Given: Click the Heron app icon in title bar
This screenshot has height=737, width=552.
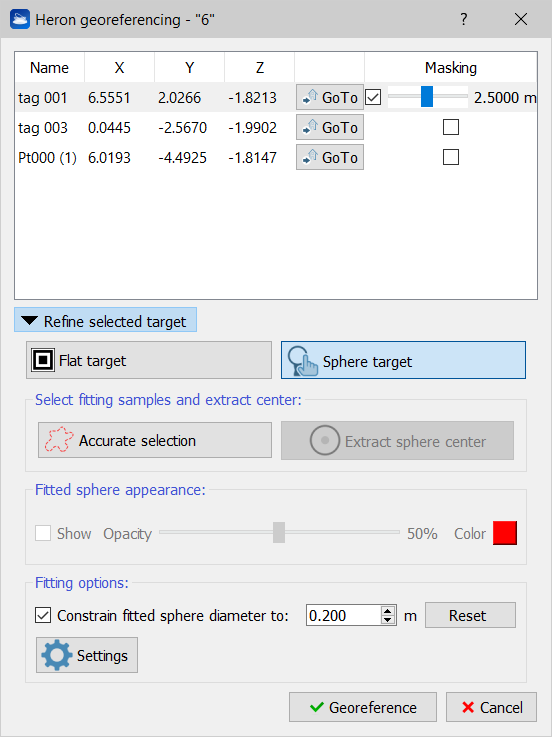Looking at the screenshot, I should pyautogui.click(x=20, y=19).
